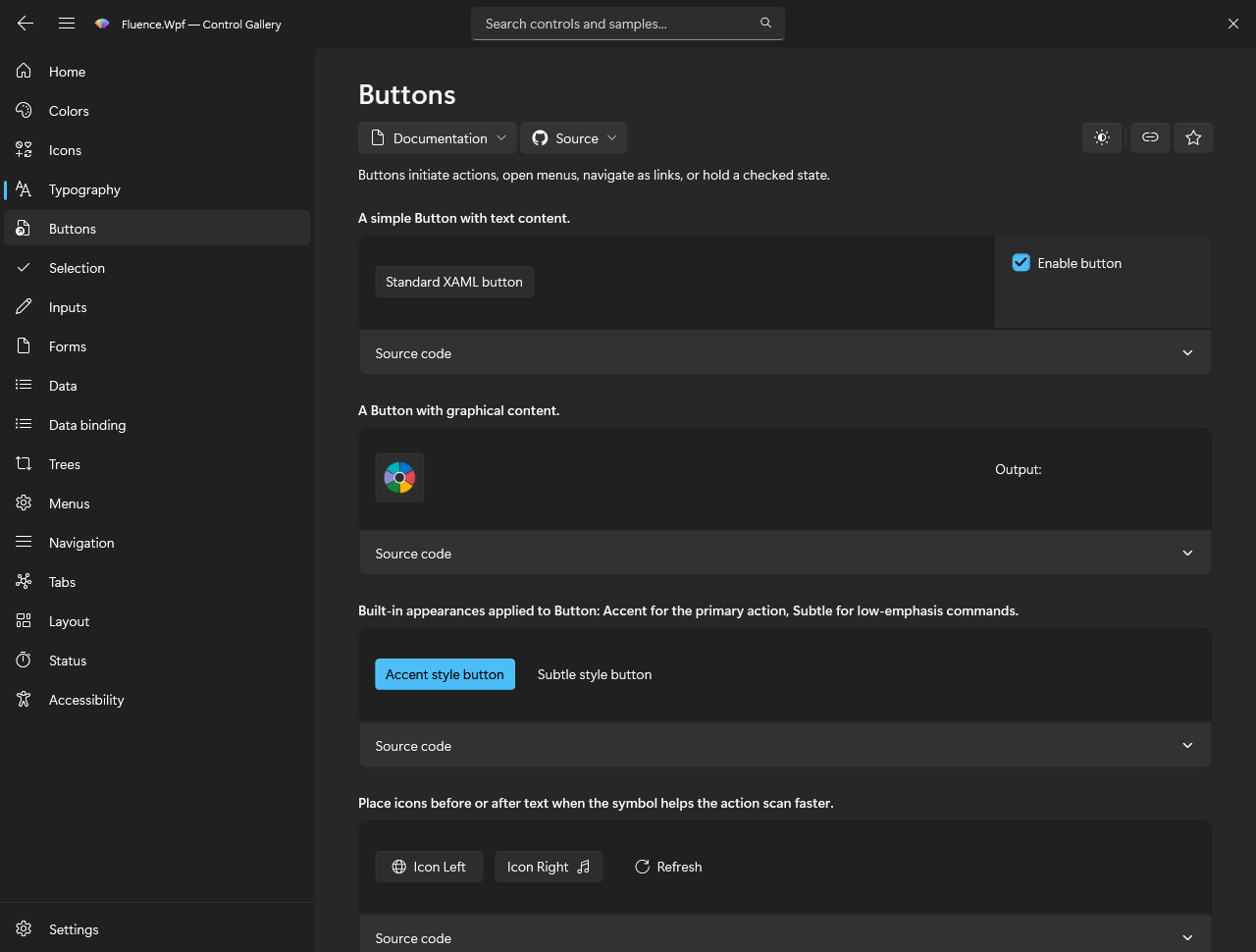Viewport: 1256px width, 952px height.
Task: Expand Source code under Accent and Subtle buttons
Action: [x=785, y=745]
